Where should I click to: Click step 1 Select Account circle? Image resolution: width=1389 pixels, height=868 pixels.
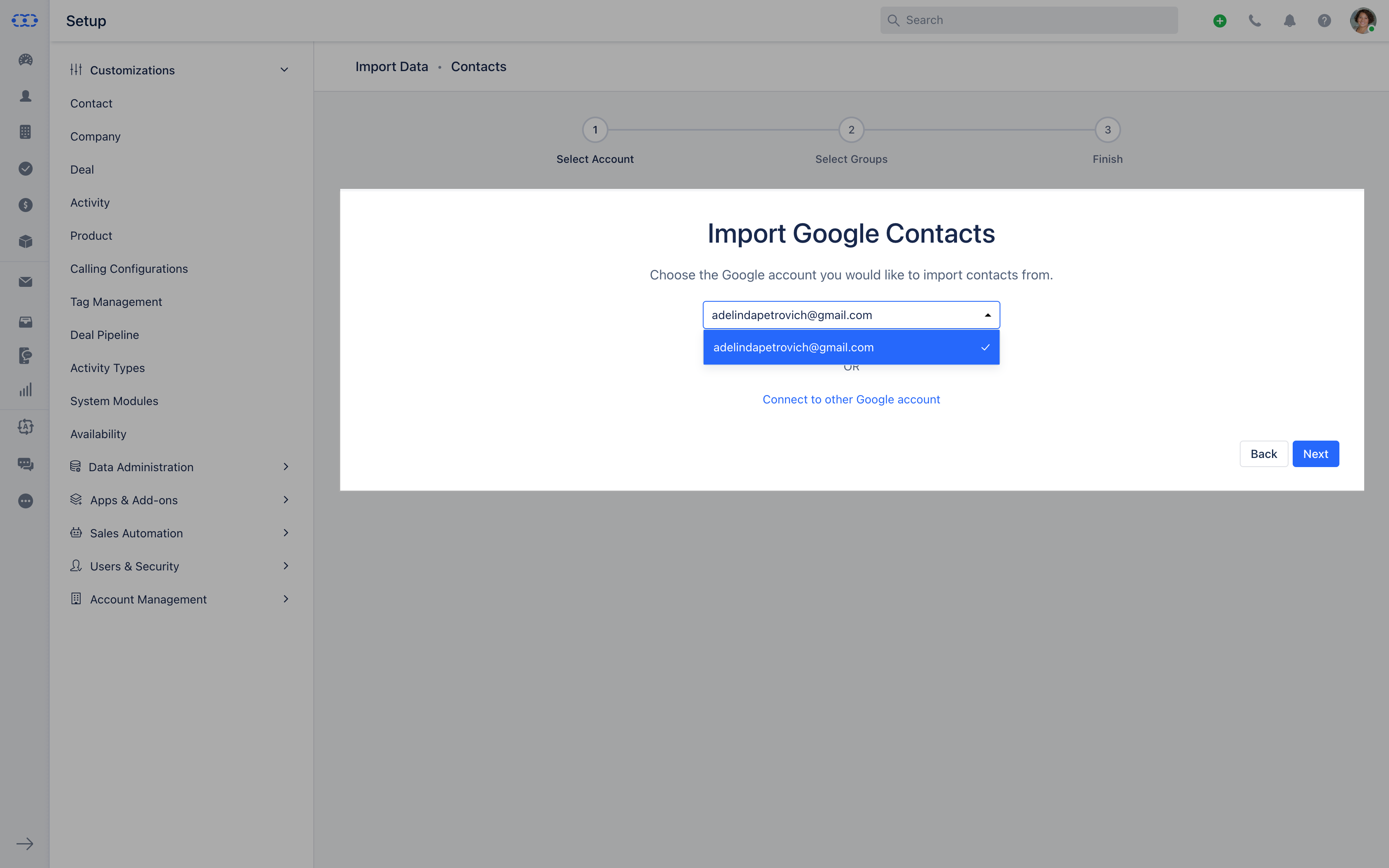pyautogui.click(x=595, y=130)
